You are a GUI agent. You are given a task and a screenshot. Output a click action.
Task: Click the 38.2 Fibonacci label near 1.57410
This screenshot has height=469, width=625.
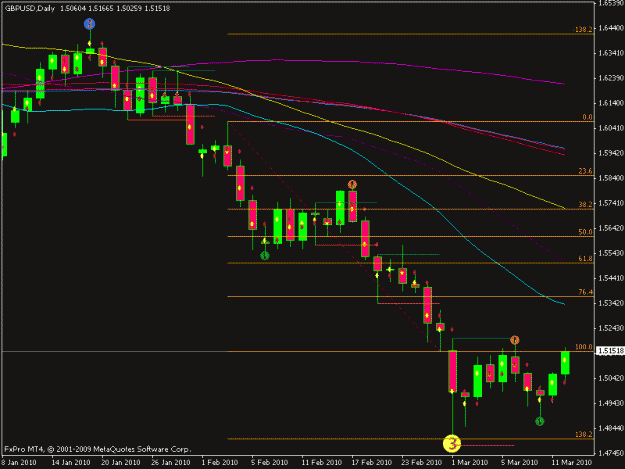pyautogui.click(x=586, y=204)
